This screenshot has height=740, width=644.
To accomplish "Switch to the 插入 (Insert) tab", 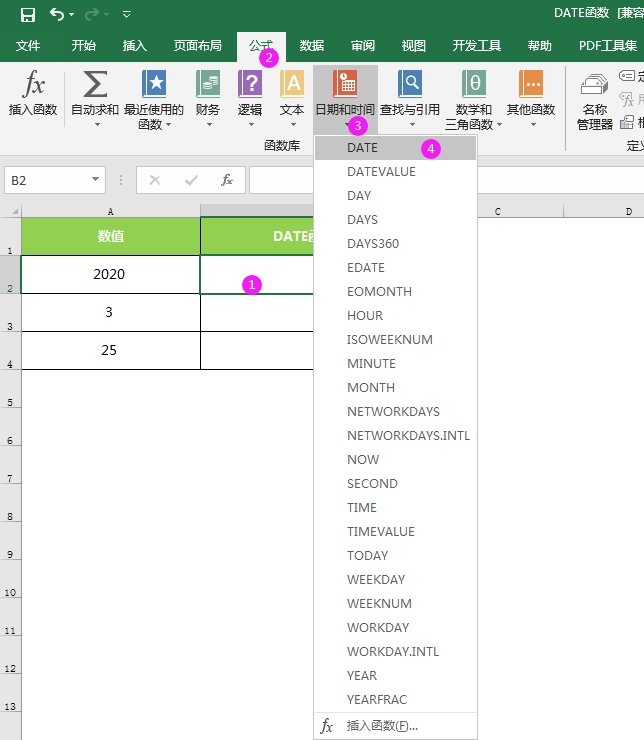I will (x=134, y=46).
